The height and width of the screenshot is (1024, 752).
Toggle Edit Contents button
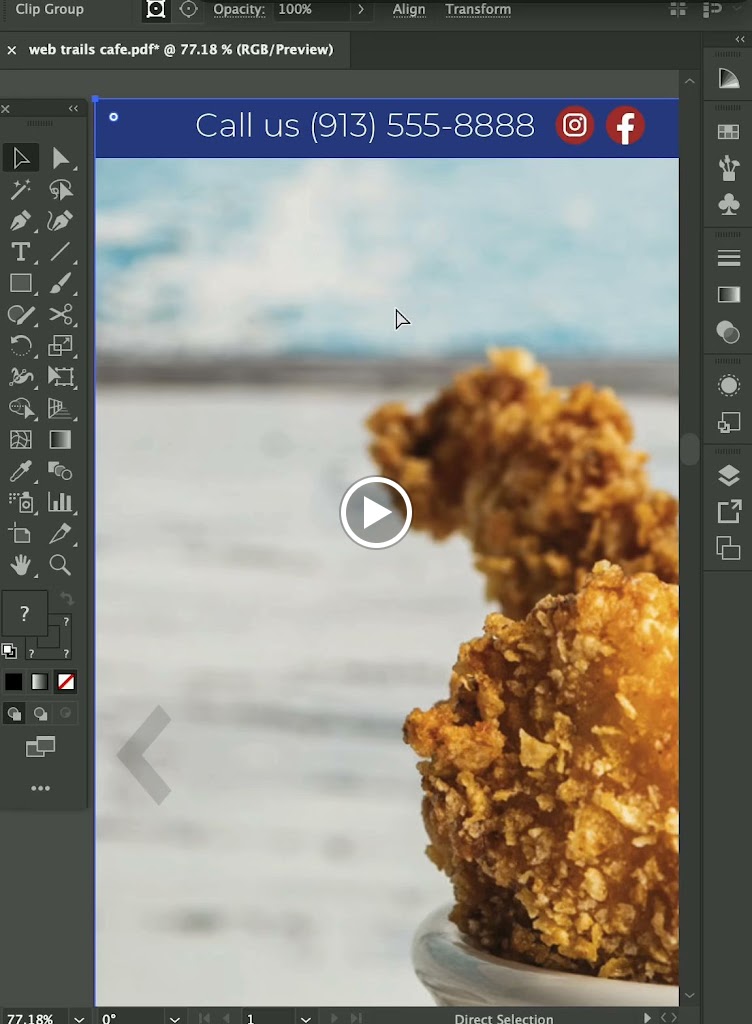(x=189, y=9)
